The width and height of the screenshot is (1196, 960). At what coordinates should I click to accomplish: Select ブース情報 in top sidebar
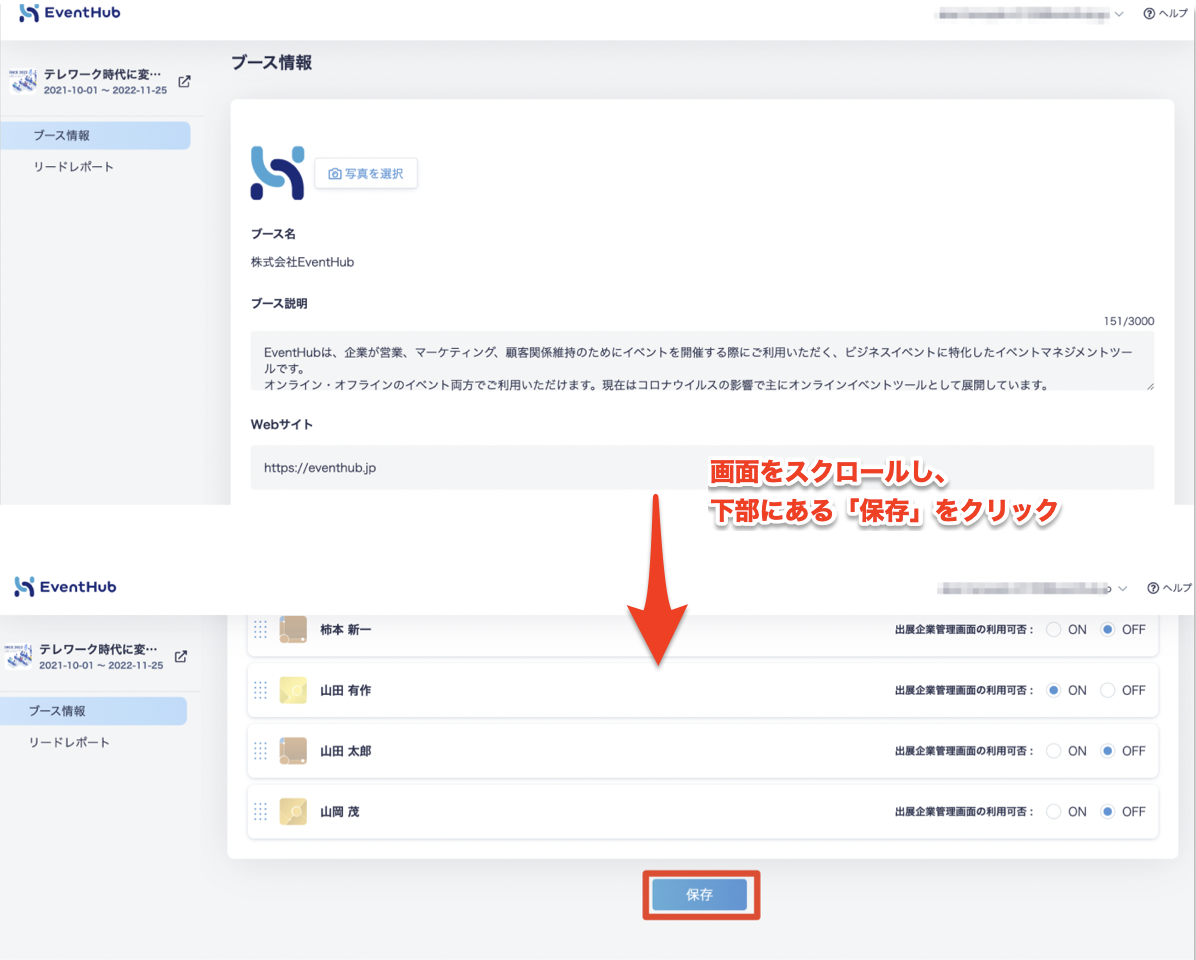click(95, 136)
